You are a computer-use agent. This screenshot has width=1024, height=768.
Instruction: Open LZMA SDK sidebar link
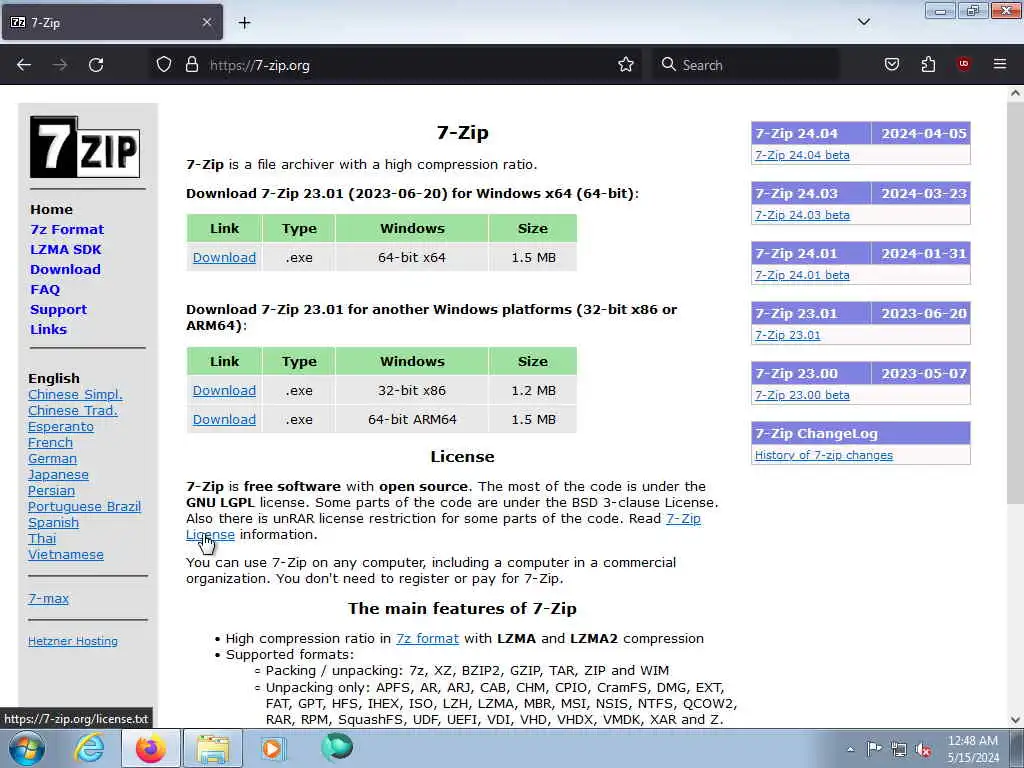(65, 249)
